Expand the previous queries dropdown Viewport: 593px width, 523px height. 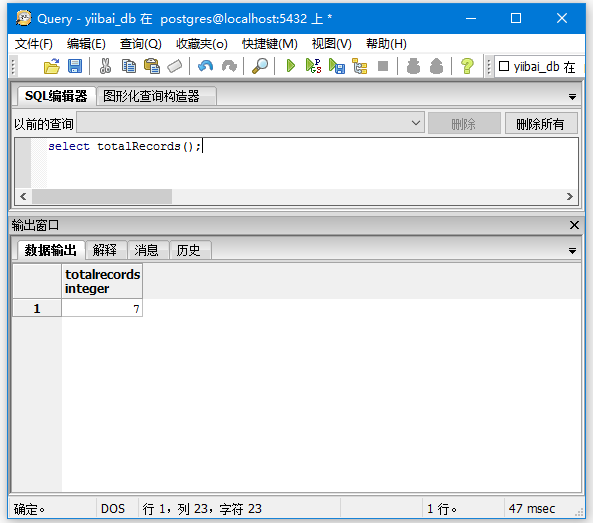[416, 123]
